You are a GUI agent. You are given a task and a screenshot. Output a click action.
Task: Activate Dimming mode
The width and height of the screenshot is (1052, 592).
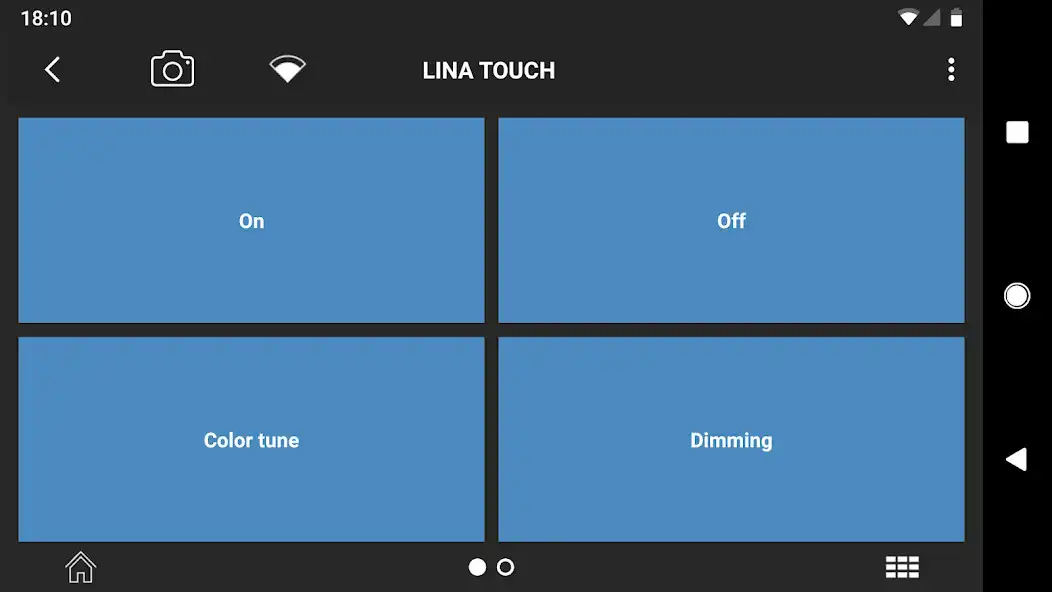[x=731, y=440]
